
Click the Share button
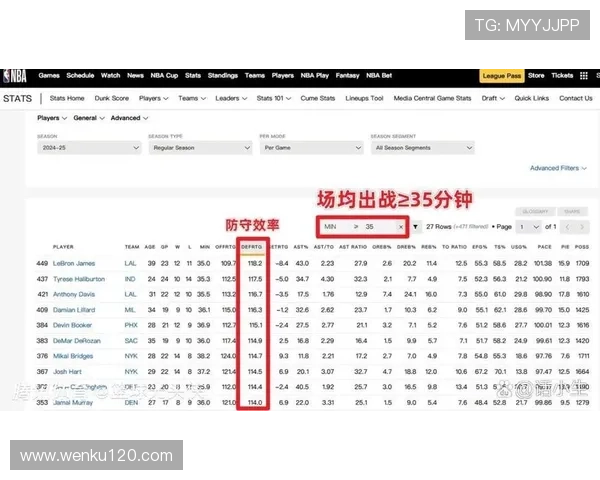(572, 212)
